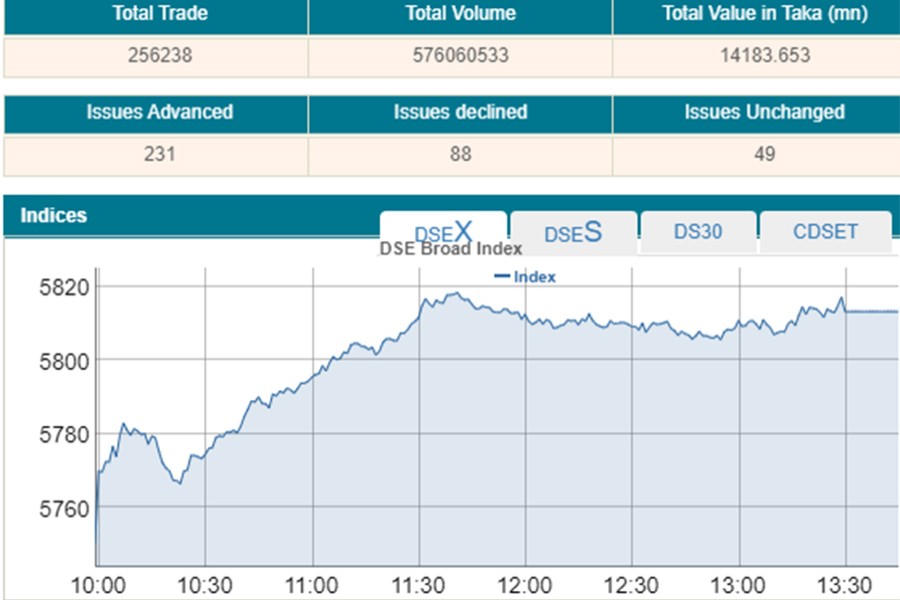Click the Total Trade column header

click(x=153, y=14)
